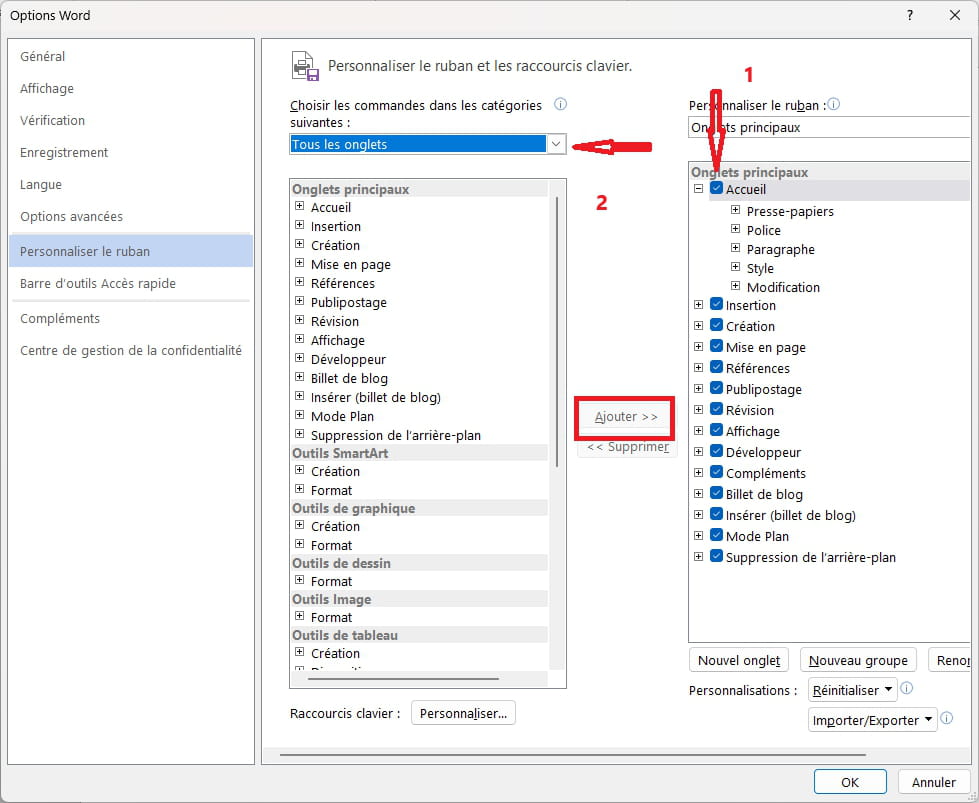The width and height of the screenshot is (979, 803).
Task: Select Format under Outils de dessin
Action: (331, 581)
